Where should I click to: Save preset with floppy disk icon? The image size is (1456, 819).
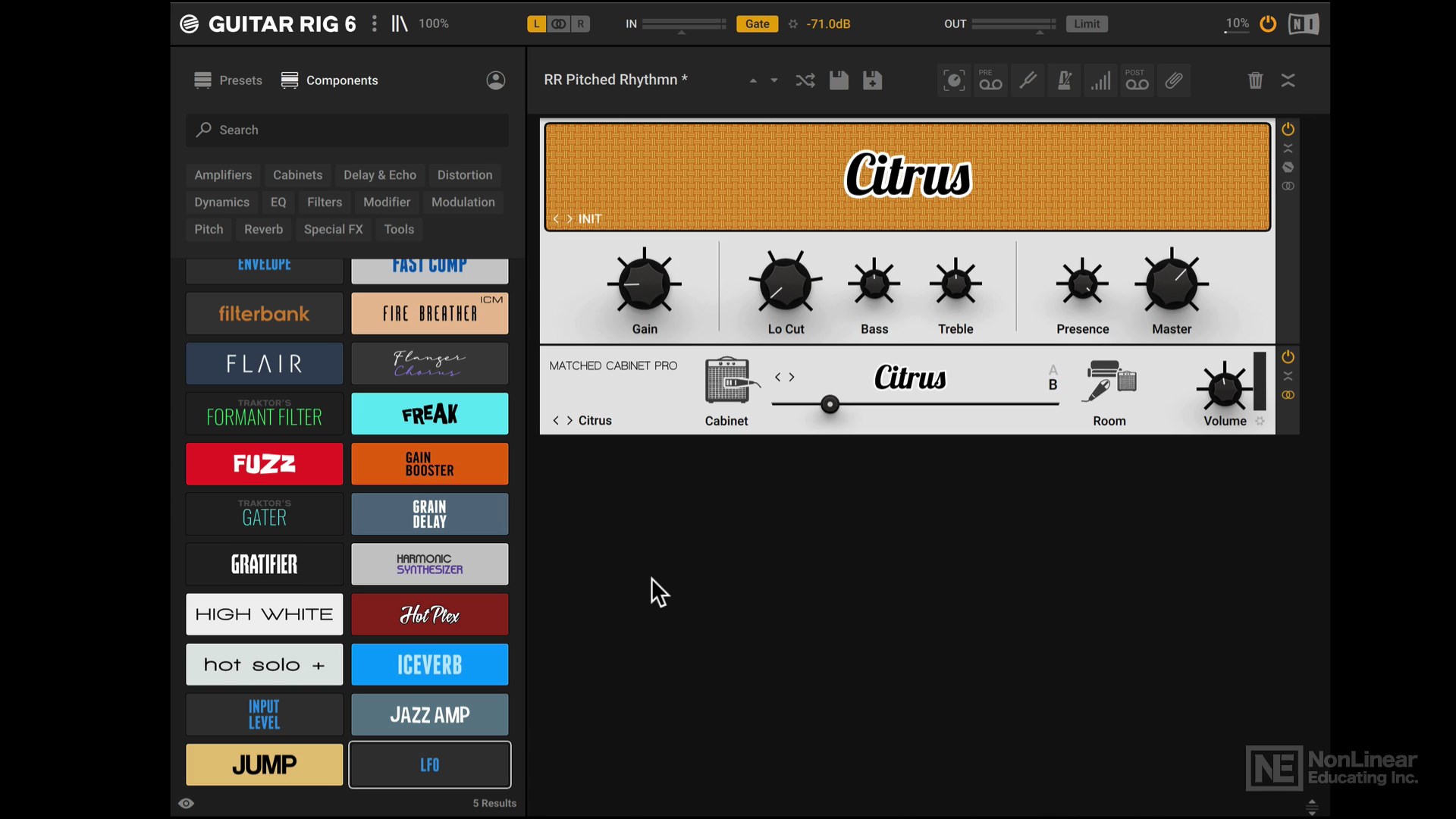click(839, 80)
